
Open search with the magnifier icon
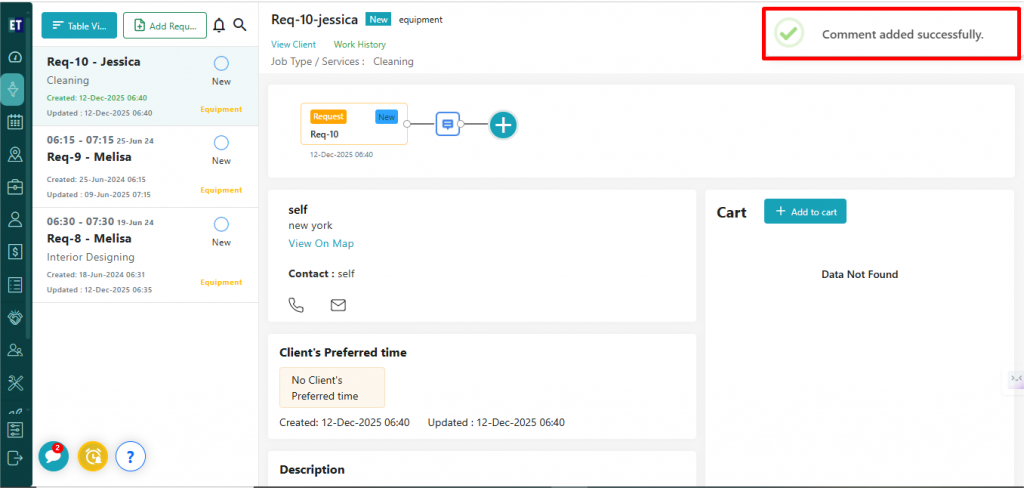(240, 25)
